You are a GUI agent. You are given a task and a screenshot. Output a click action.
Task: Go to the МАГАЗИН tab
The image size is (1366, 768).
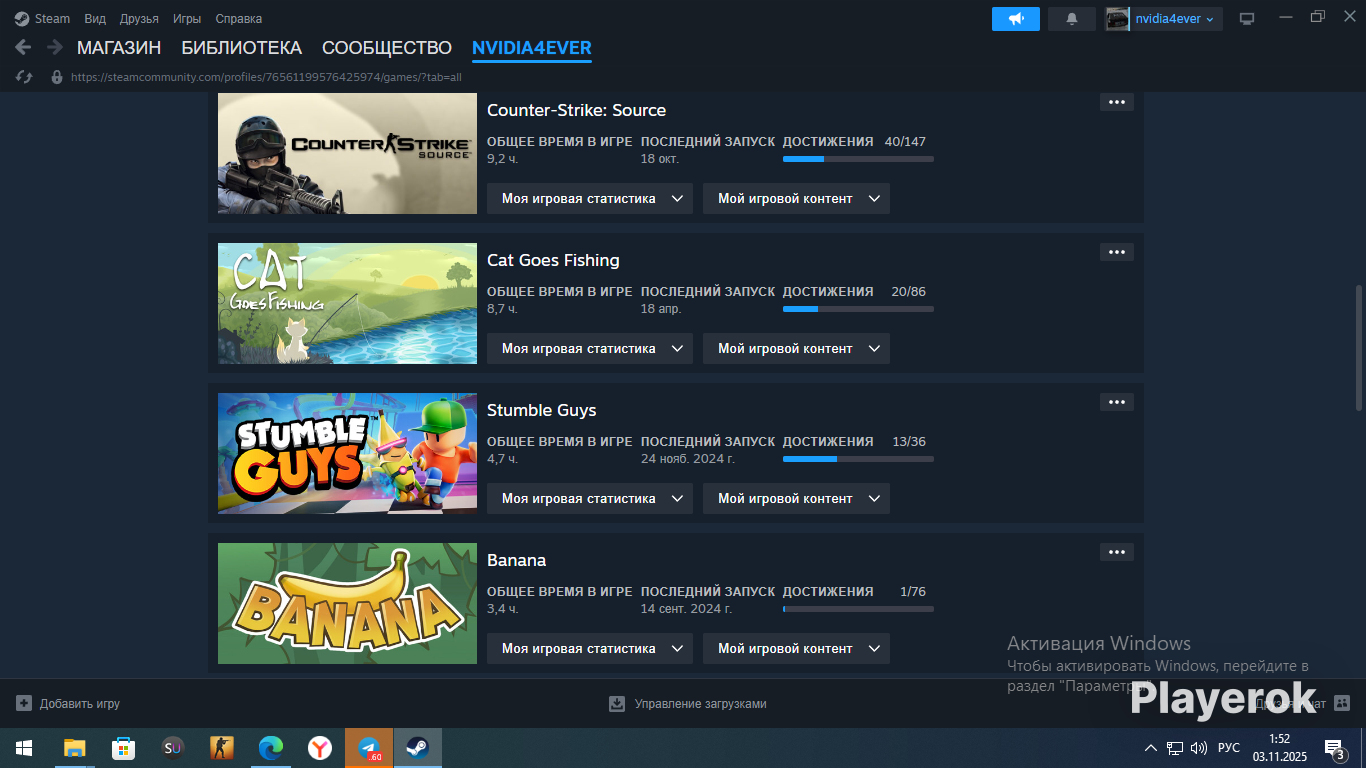(119, 48)
